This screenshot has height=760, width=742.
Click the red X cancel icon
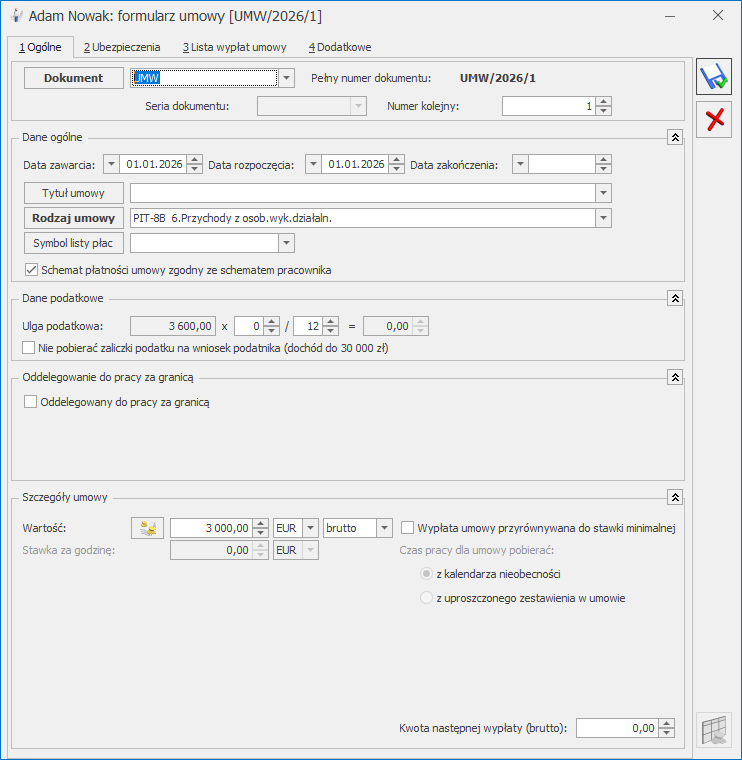pos(713,121)
